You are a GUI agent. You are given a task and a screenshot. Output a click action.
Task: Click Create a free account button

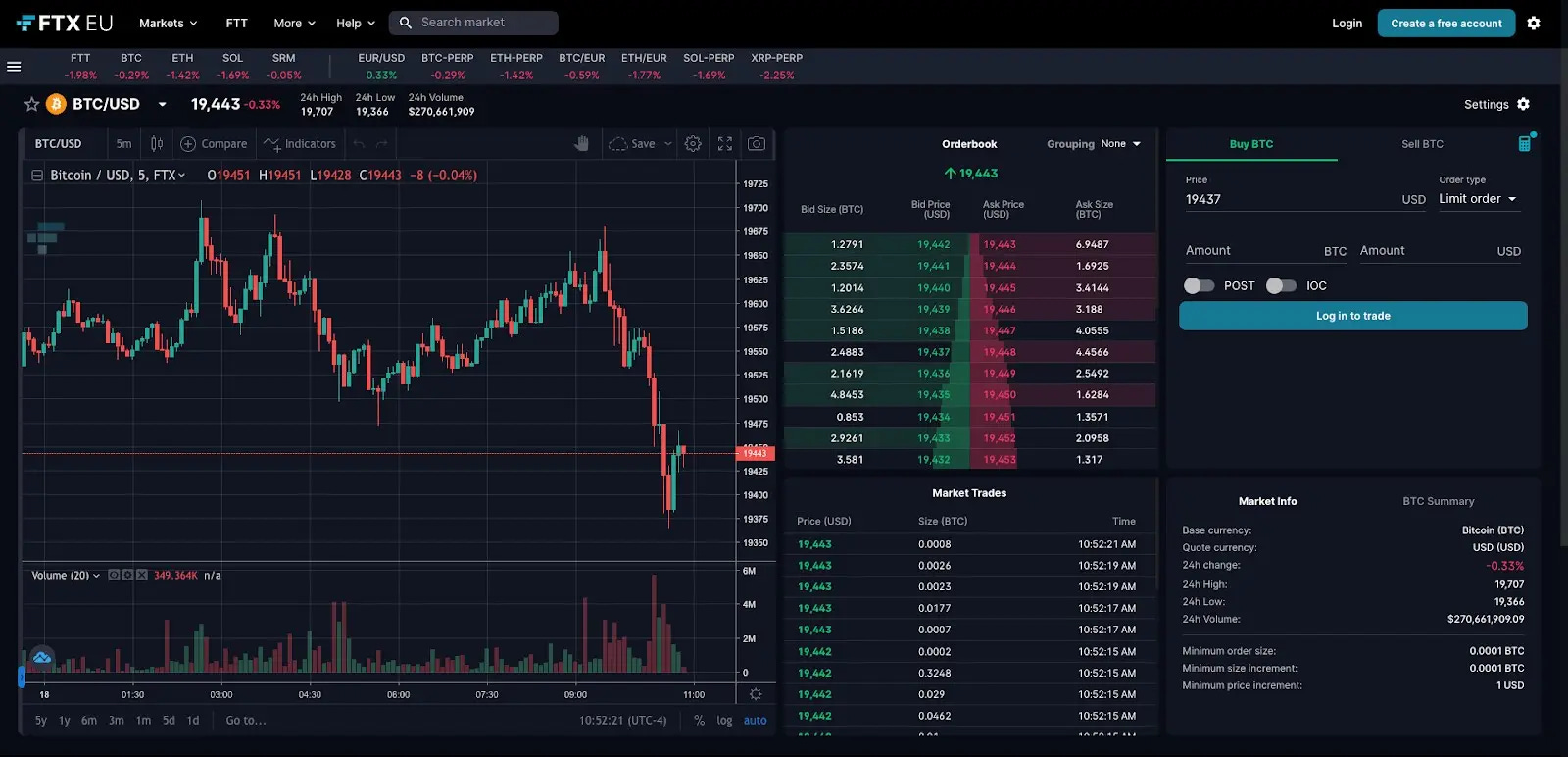pos(1445,23)
